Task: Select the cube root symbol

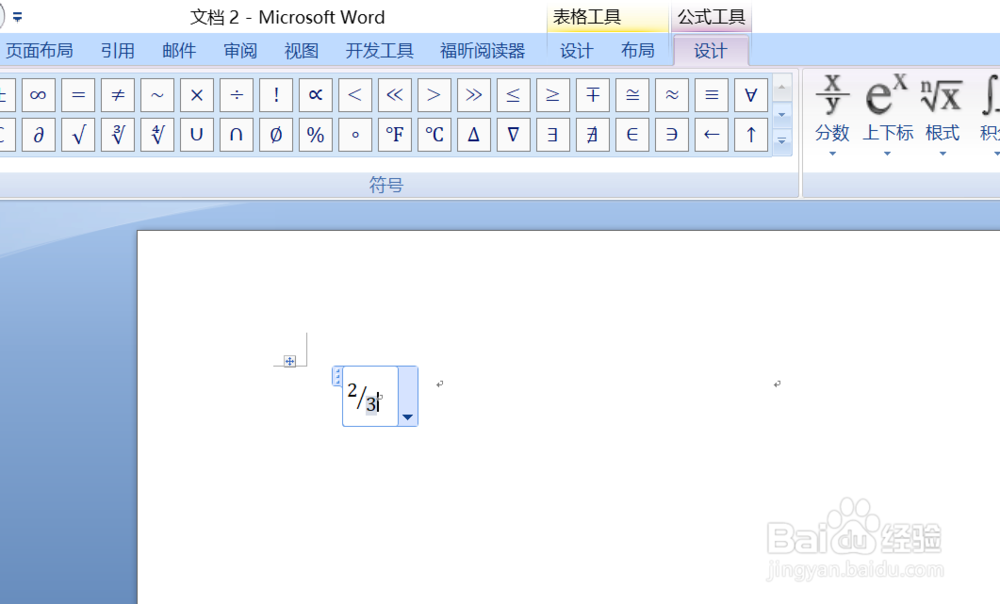Action: click(117, 134)
